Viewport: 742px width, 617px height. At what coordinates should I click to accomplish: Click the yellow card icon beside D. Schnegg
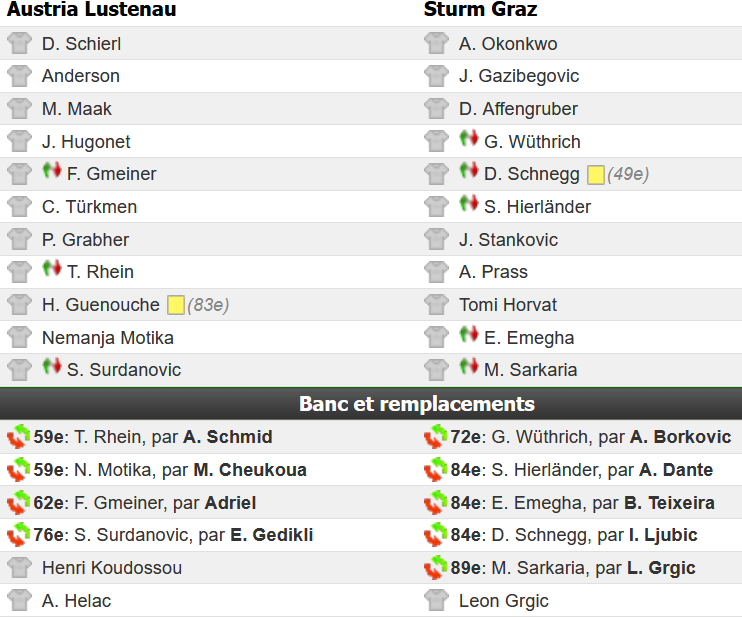coord(595,175)
